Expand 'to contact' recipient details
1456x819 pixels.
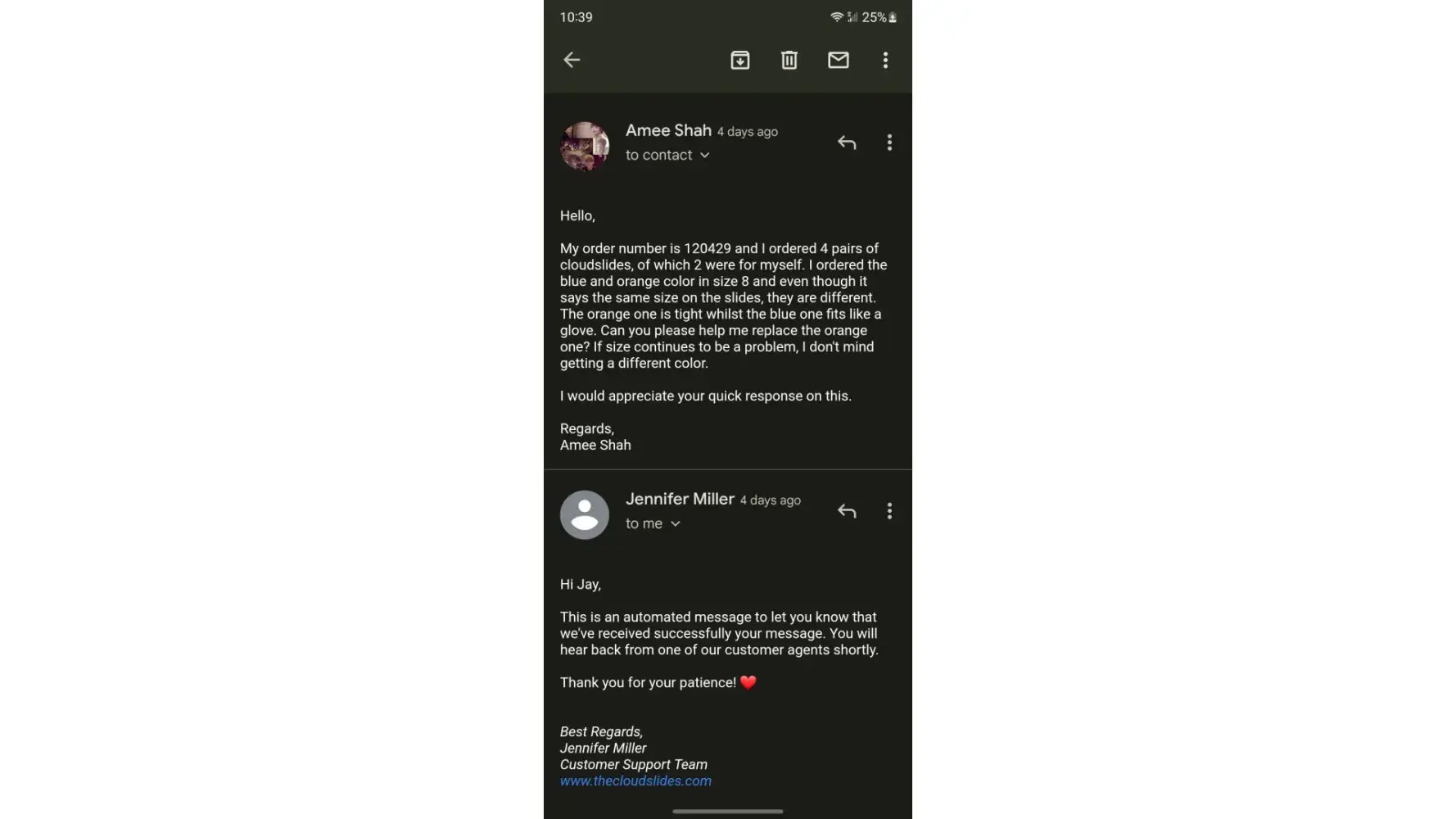click(667, 155)
